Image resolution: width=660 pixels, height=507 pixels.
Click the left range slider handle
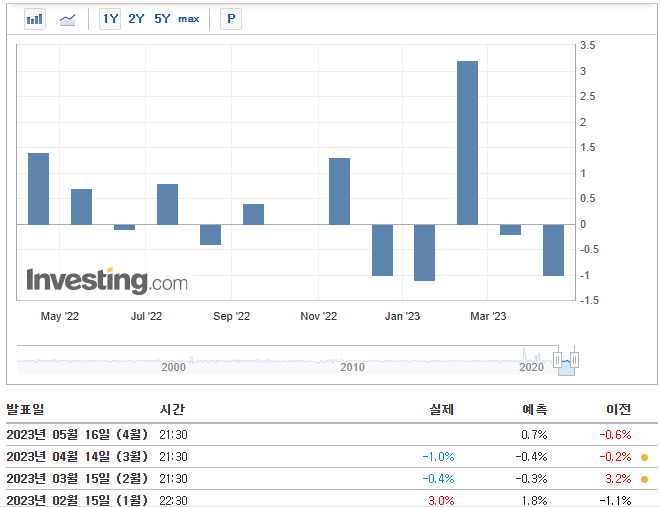pyautogui.click(x=557, y=360)
